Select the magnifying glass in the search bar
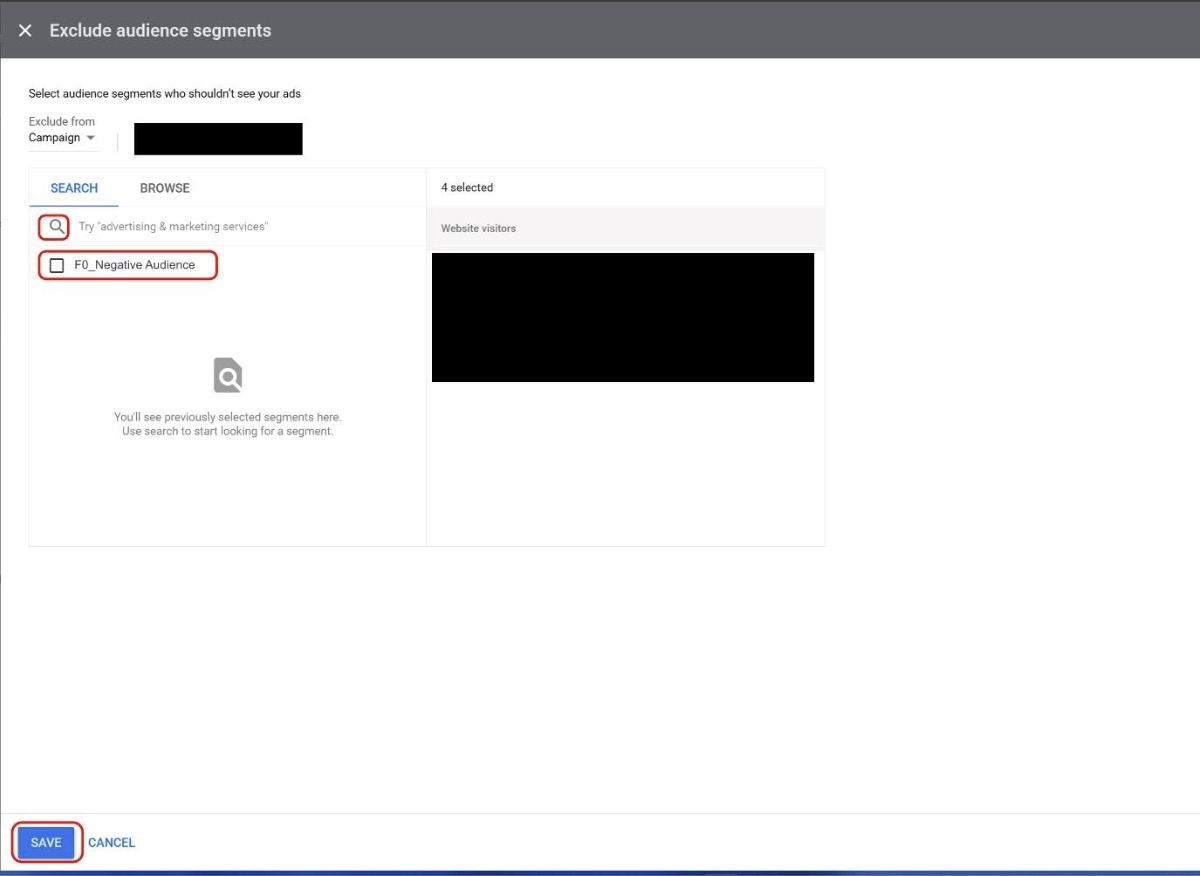 [x=55, y=227]
